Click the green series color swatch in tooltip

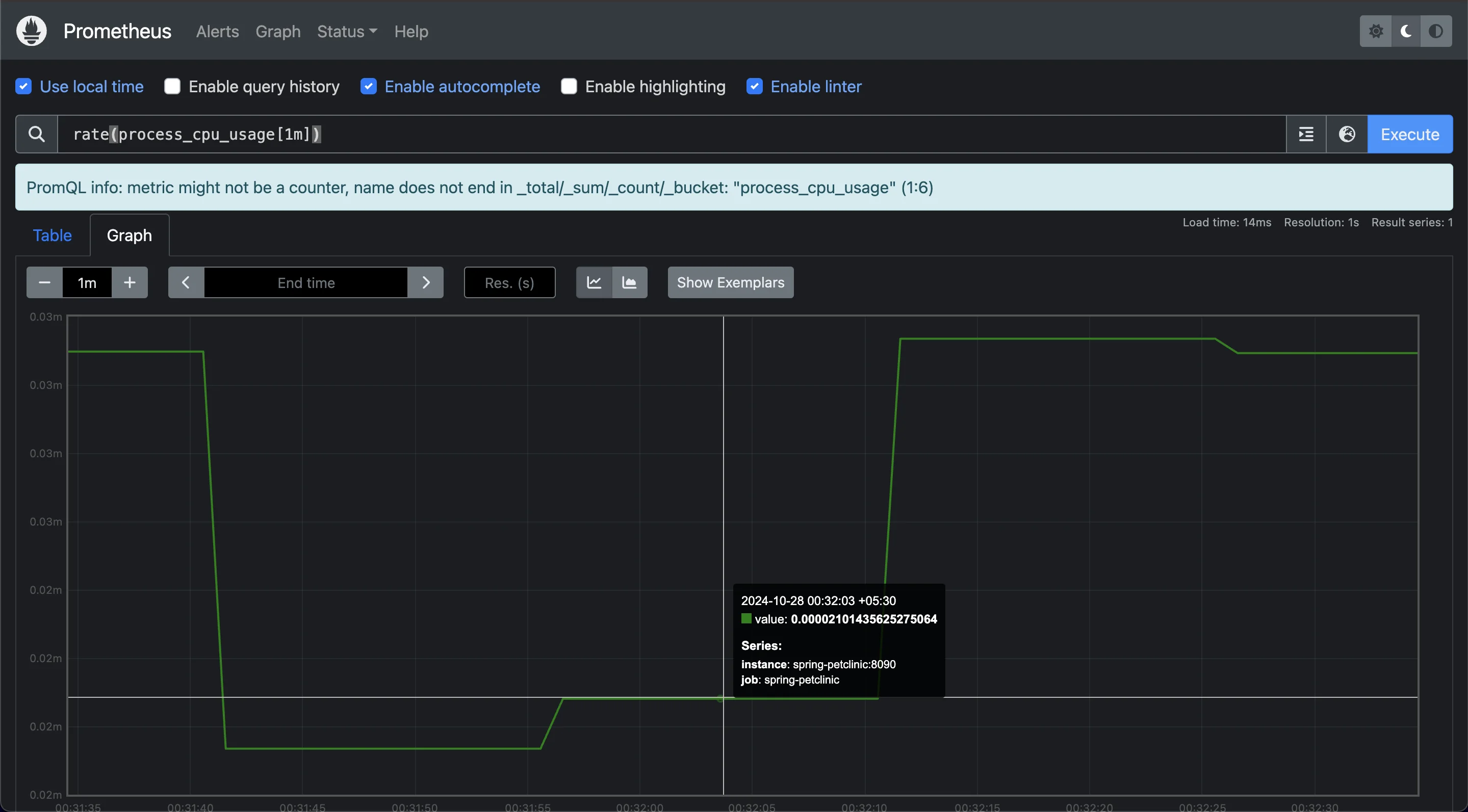[746, 618]
